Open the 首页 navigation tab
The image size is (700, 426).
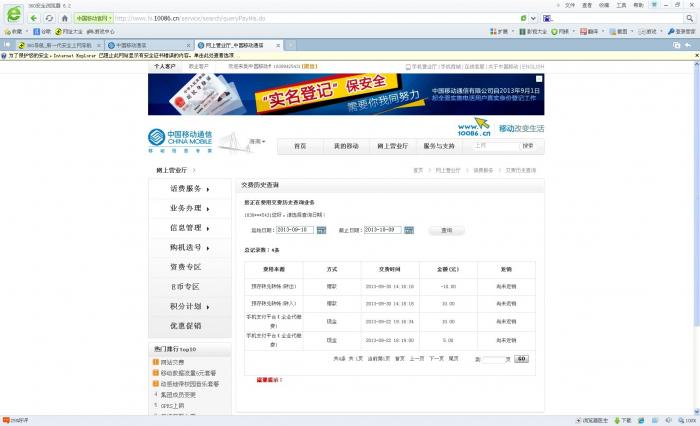click(x=300, y=146)
